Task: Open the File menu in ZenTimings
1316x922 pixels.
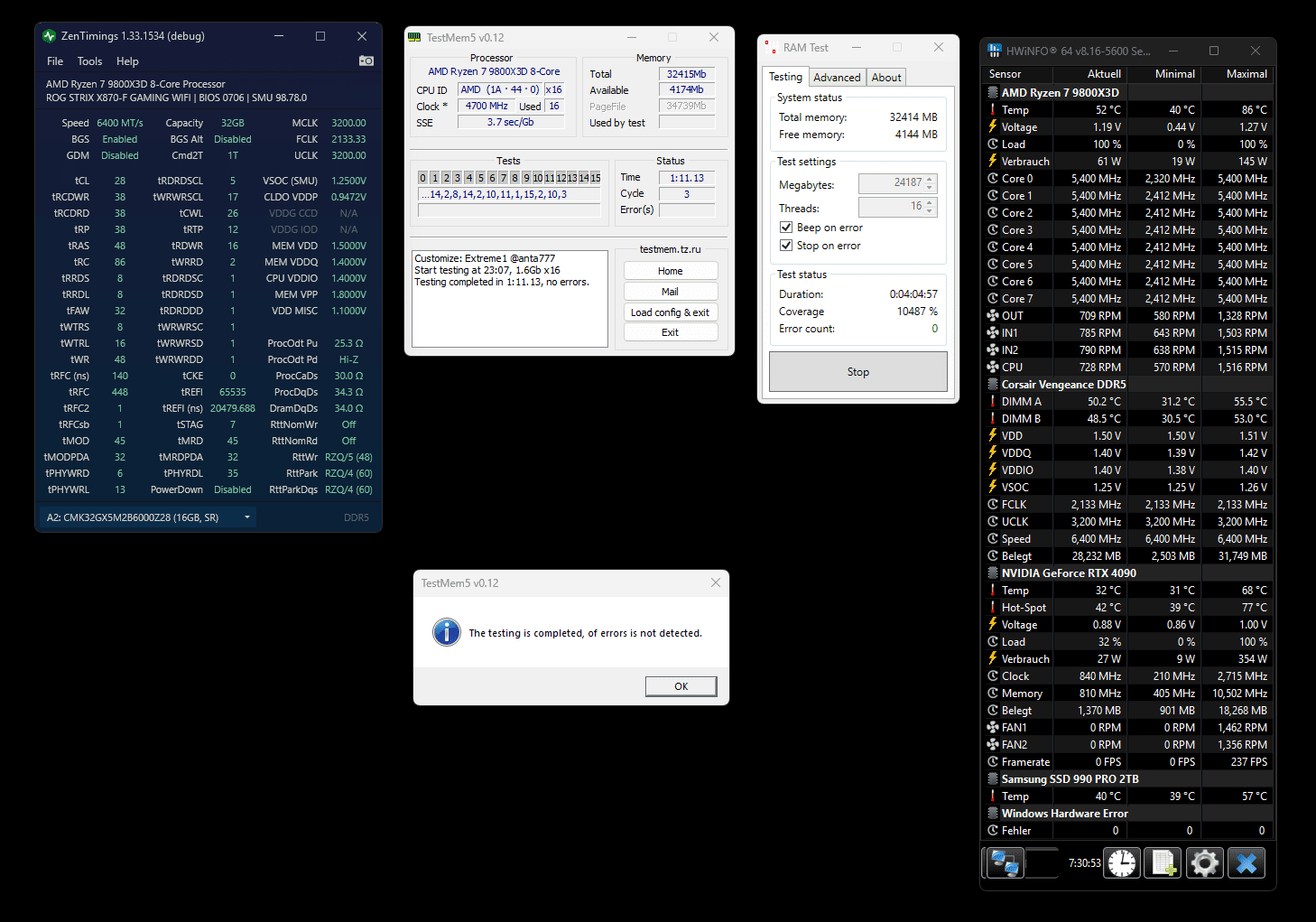Action: point(55,61)
